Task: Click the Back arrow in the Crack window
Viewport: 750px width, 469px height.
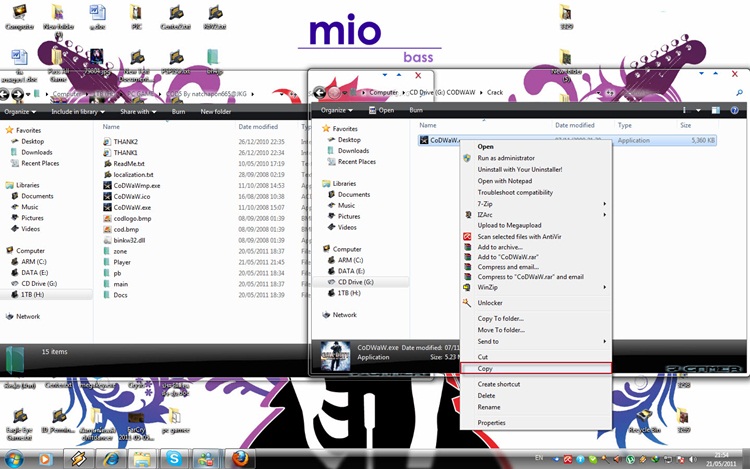Action: coord(320,92)
